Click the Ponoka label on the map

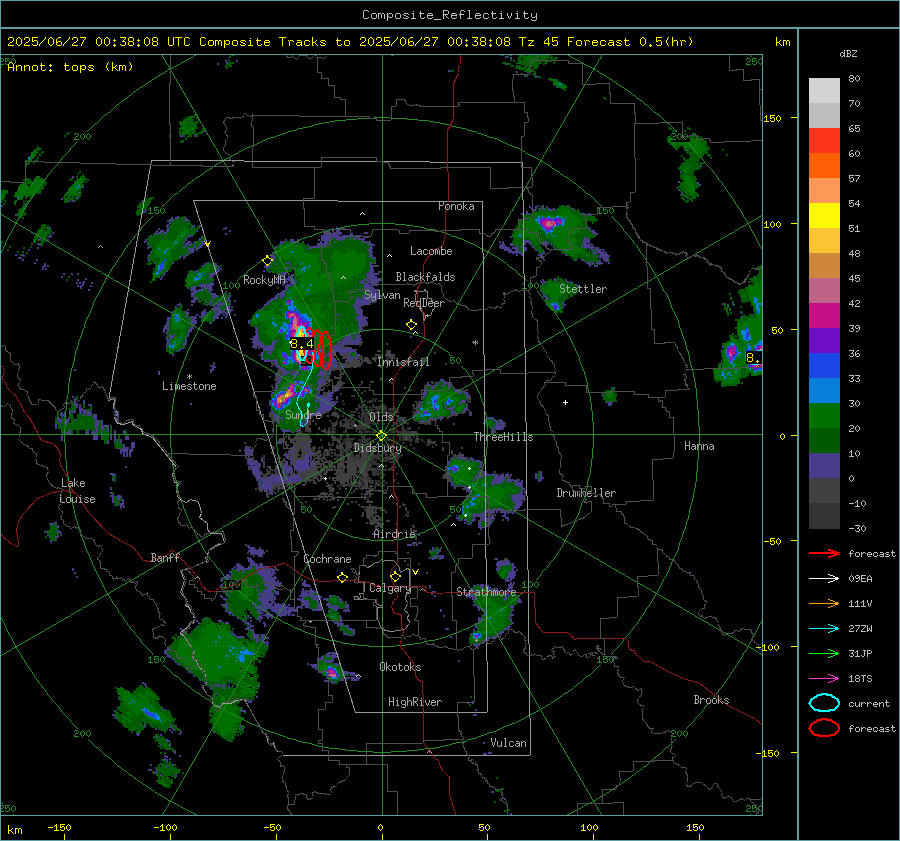pyautogui.click(x=456, y=206)
